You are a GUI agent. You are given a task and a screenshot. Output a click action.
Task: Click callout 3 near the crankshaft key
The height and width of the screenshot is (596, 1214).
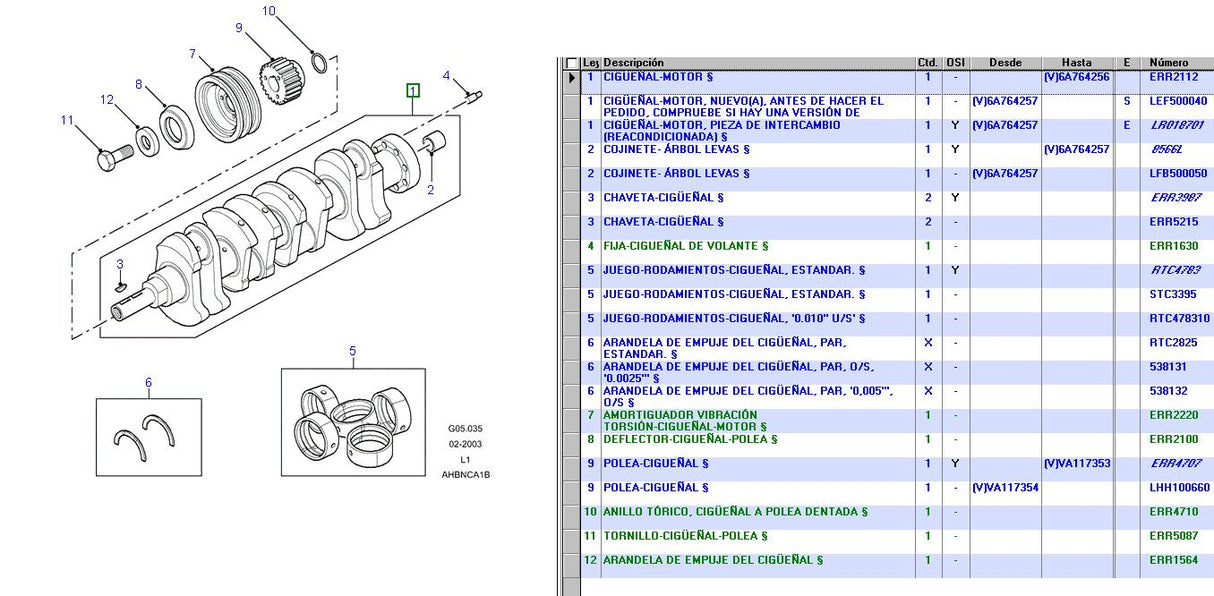(119, 264)
